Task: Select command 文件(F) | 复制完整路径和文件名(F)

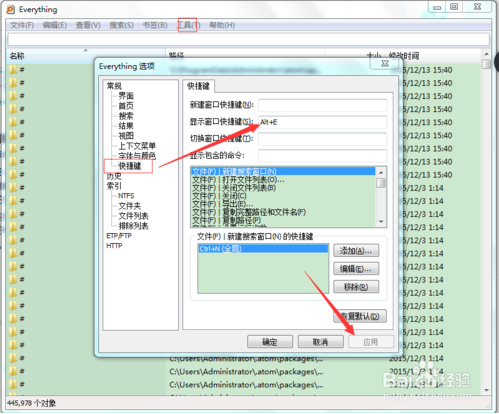Action: click(283, 212)
